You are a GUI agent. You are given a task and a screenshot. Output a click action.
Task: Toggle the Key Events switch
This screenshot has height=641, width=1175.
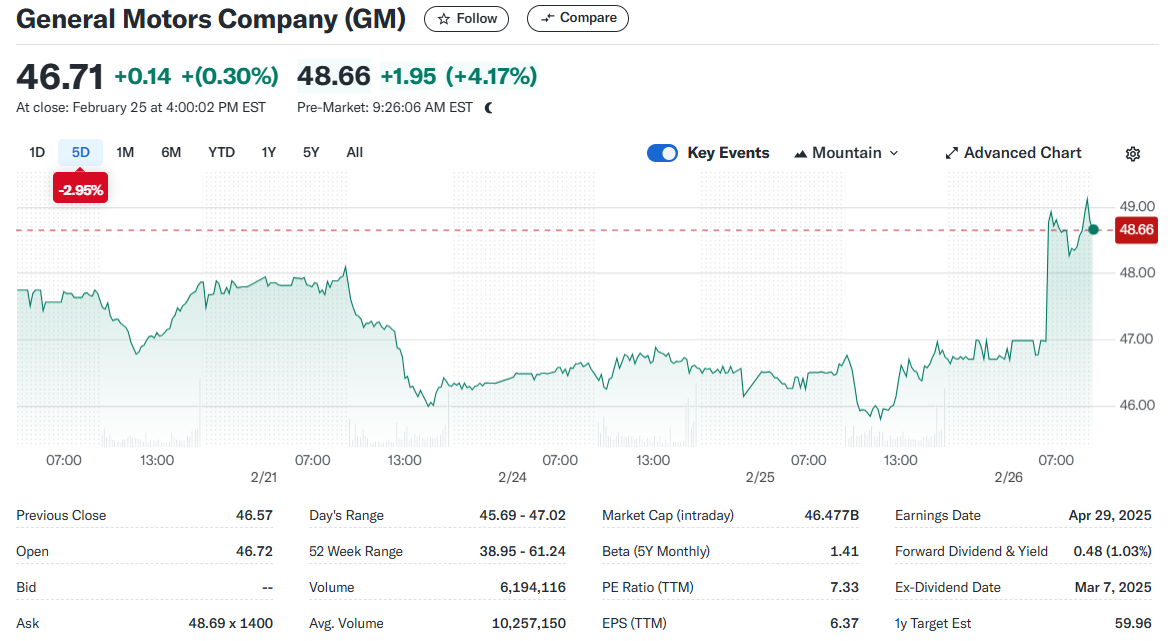(x=662, y=153)
